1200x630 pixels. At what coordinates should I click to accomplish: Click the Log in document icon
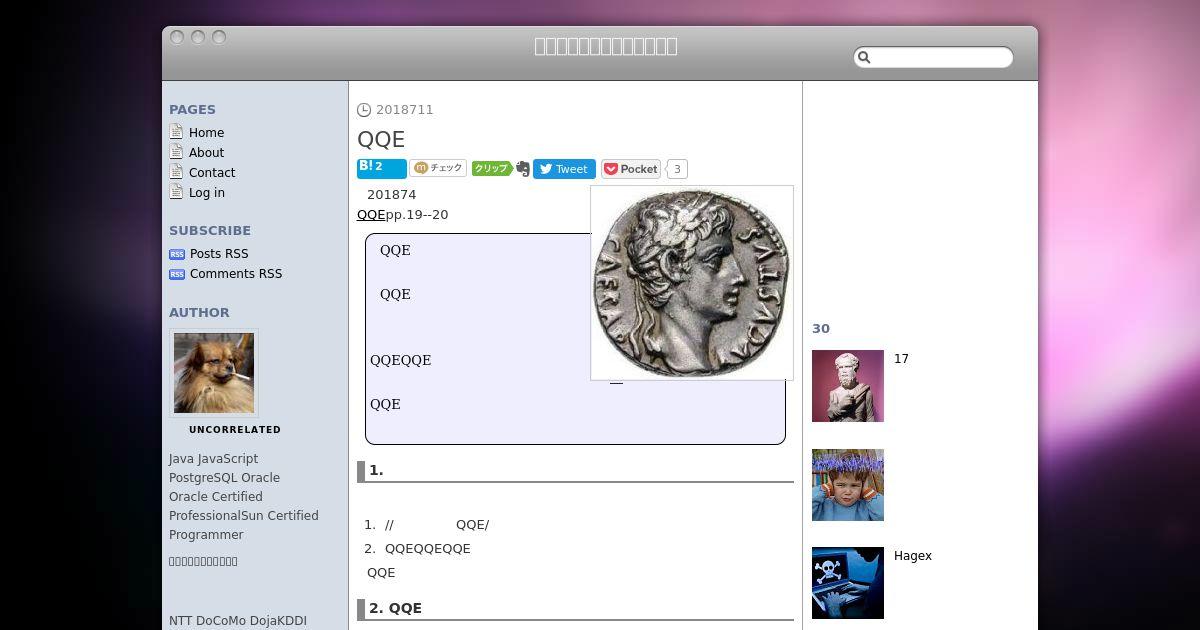point(176,192)
